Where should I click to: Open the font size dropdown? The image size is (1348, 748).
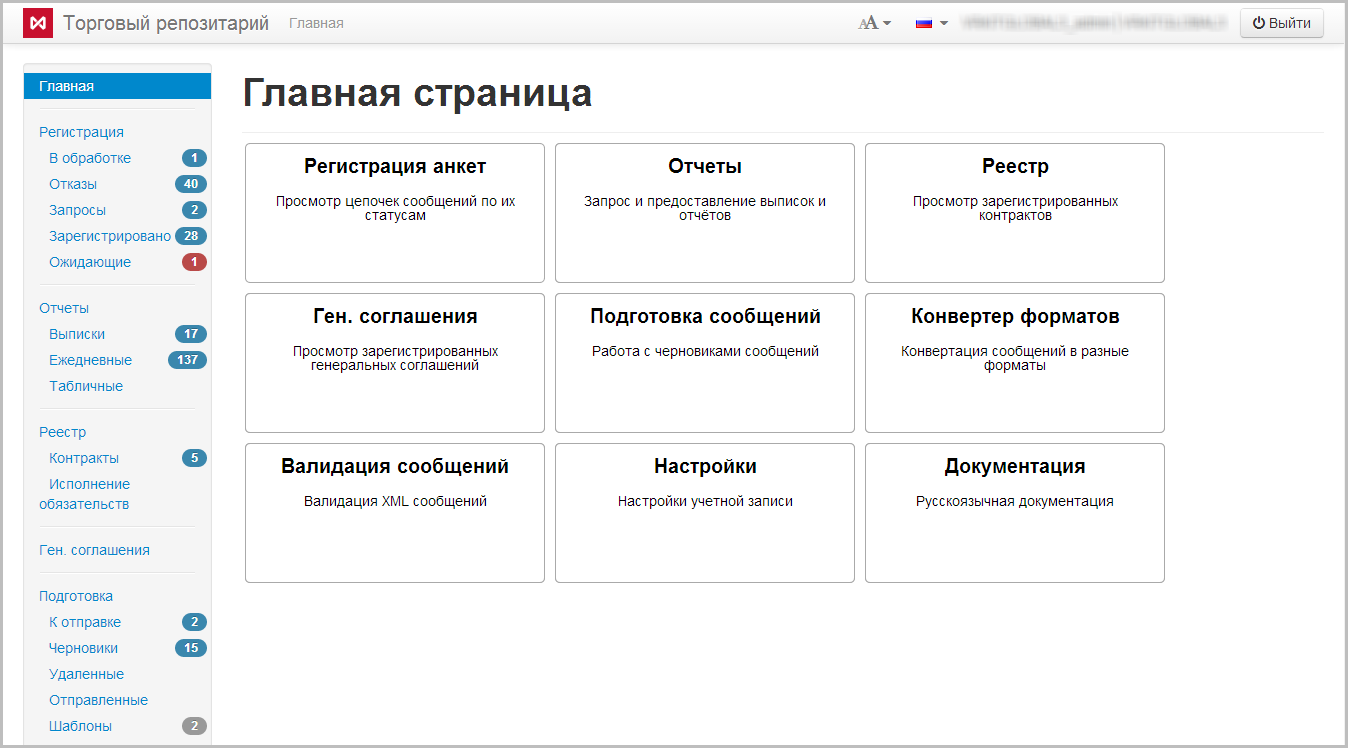tap(874, 23)
